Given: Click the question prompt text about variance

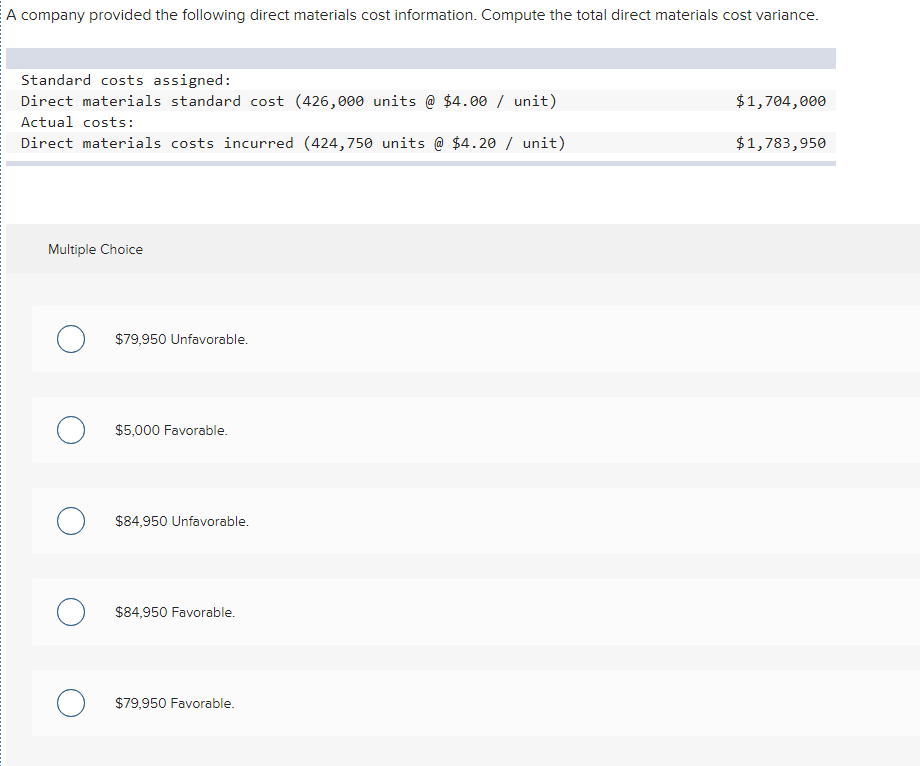Looking at the screenshot, I should coord(412,15).
